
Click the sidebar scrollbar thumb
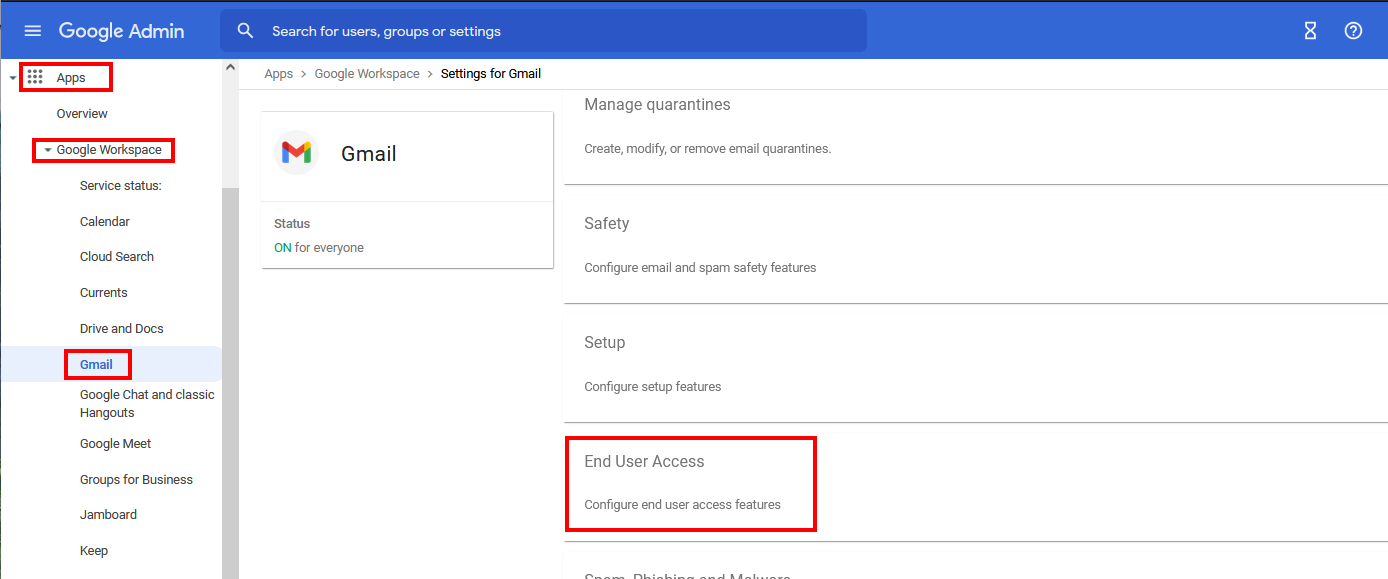pos(230,383)
